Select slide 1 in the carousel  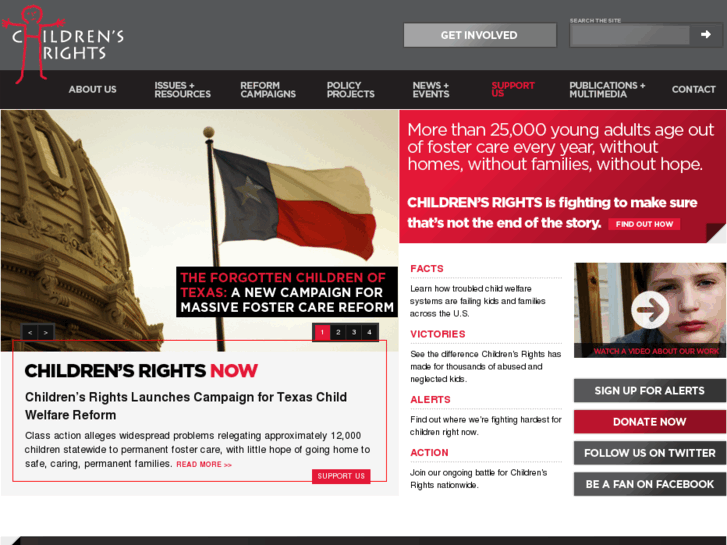point(322,332)
